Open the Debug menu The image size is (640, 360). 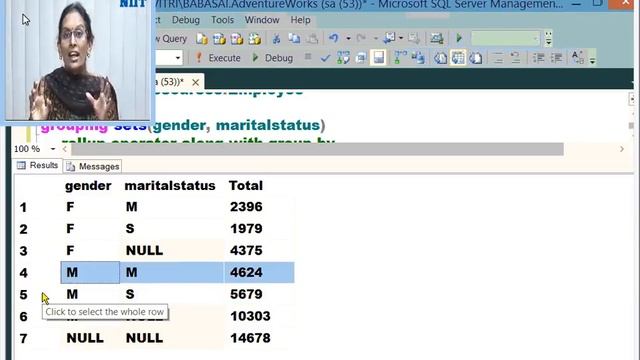click(x=186, y=20)
